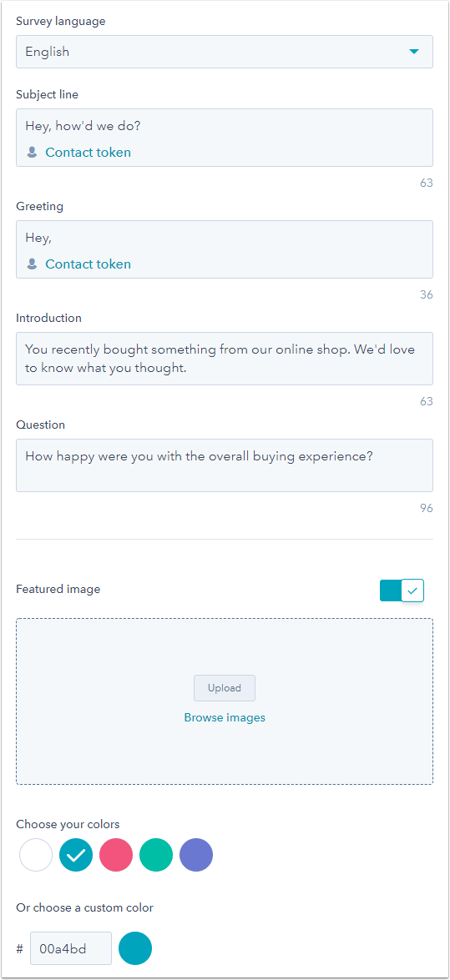Choose the pink color swatch
450x980 pixels.
[116, 855]
